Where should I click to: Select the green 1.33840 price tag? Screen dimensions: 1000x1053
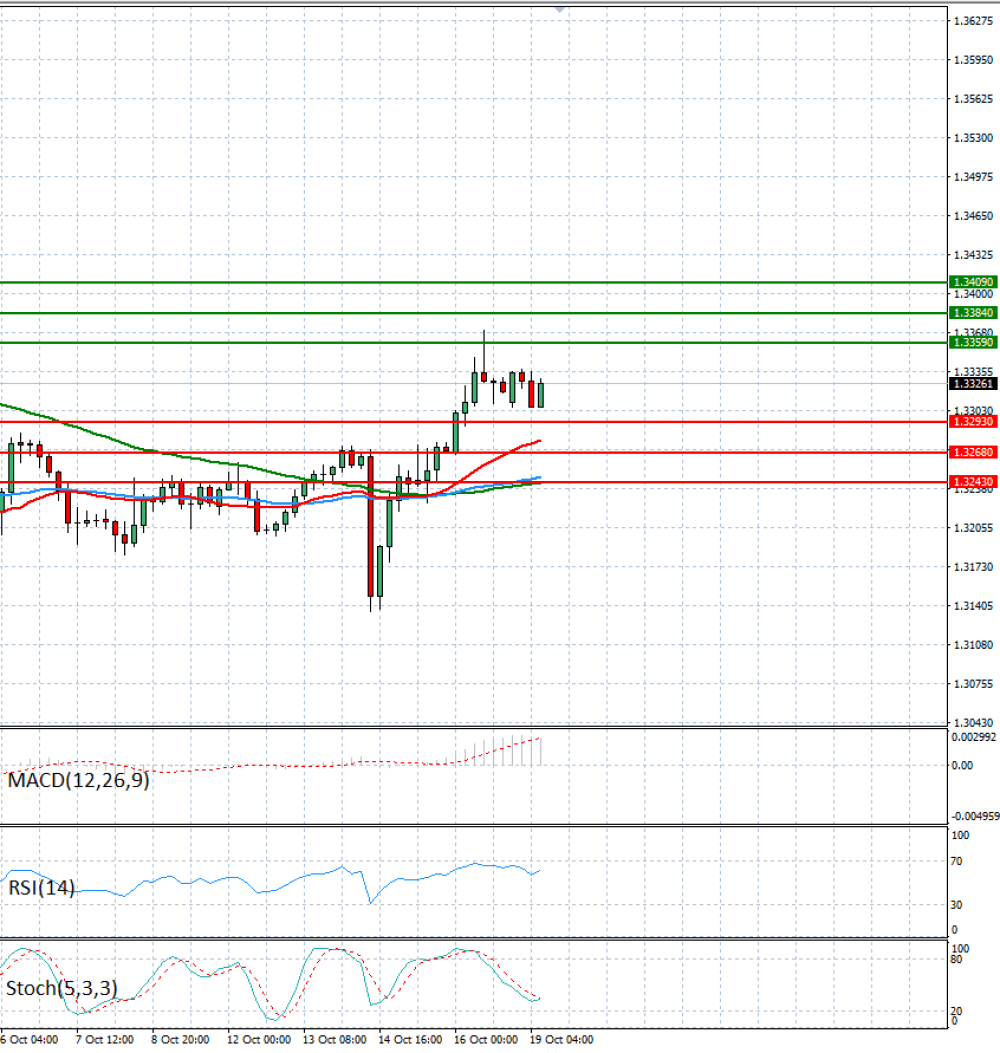coord(973,313)
